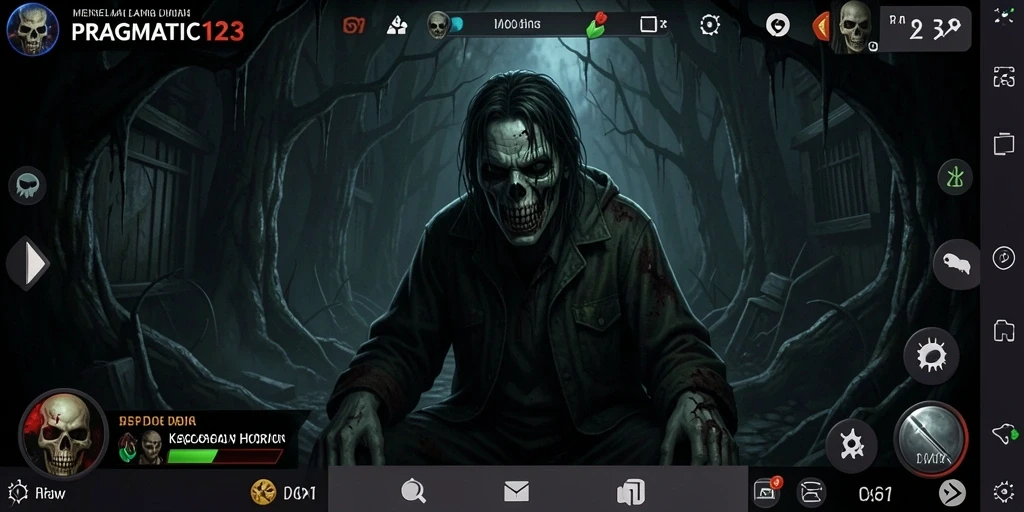This screenshot has width=1024, height=512.
Task: Tap the grey next arrow circle button
Action: click(952, 493)
